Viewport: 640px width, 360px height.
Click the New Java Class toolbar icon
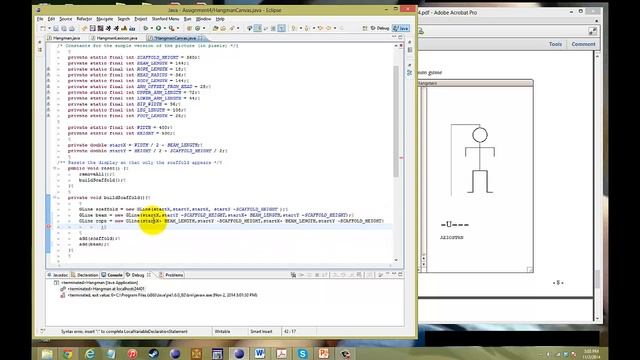(x=197, y=29)
